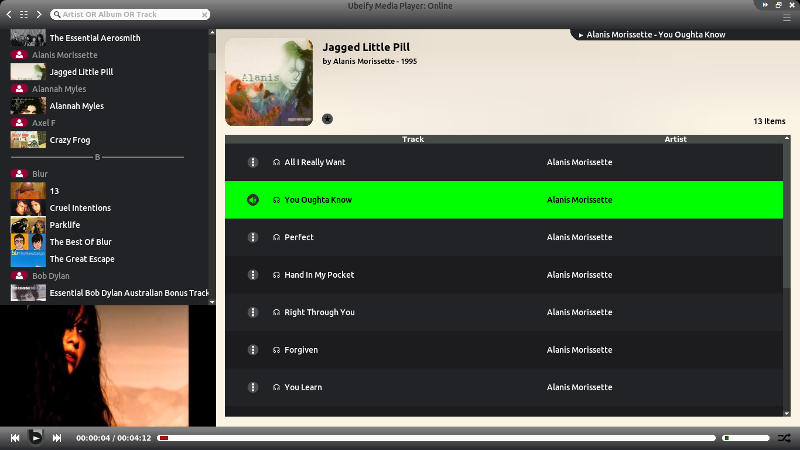The width and height of the screenshot is (800, 450).
Task: Skip to previous track
Action: [15, 438]
